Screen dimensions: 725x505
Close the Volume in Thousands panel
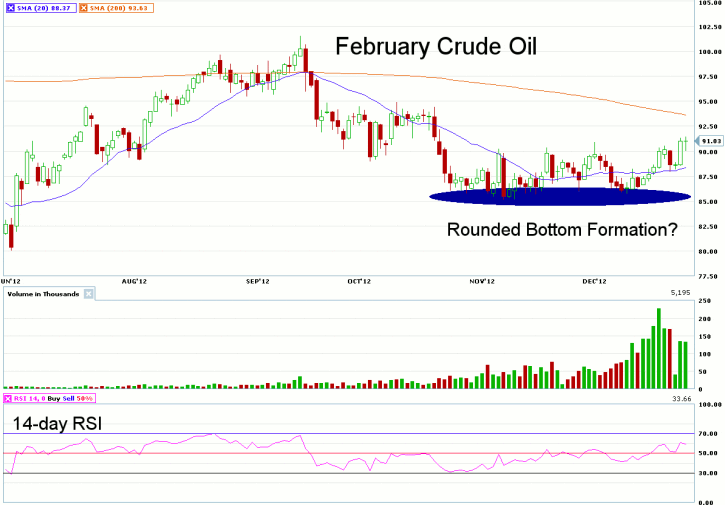87,294
